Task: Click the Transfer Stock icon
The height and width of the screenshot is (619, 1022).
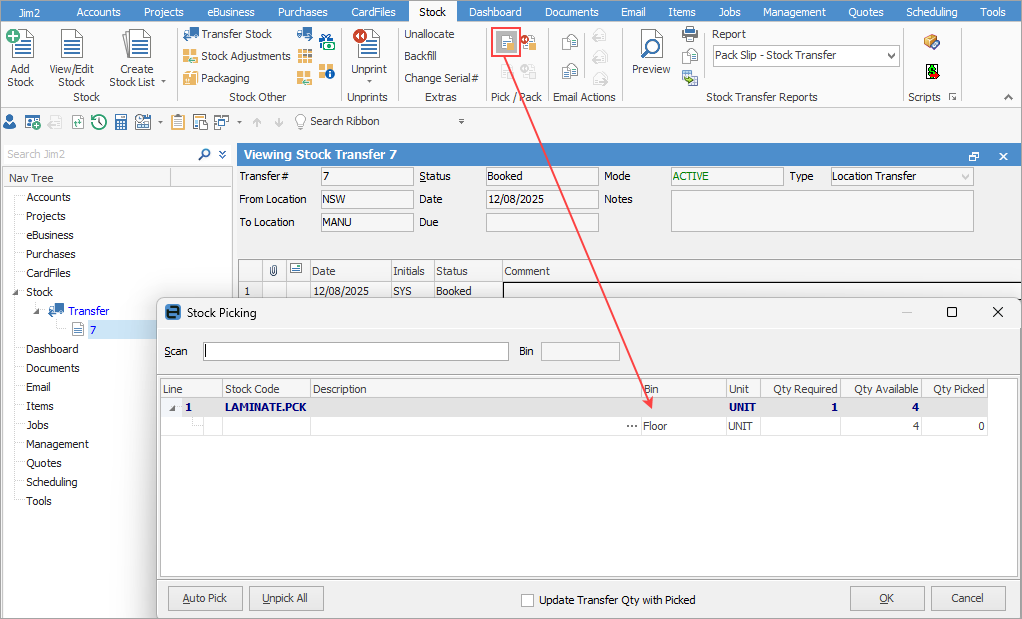Action: (x=191, y=34)
